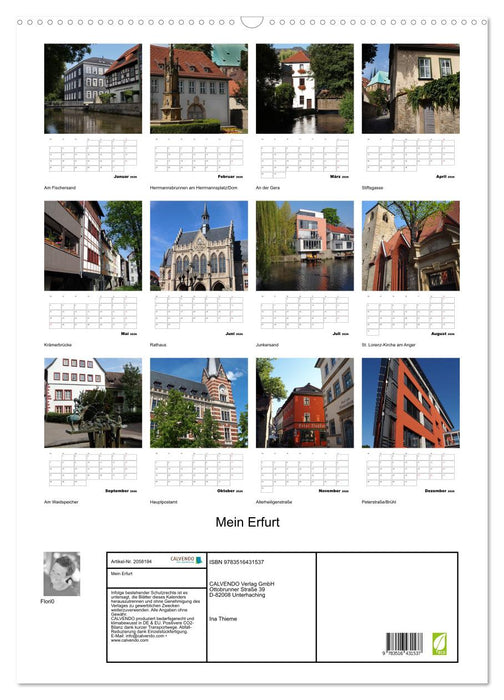Click the 'März' month label
Image resolution: width=504 pixels, height=700 pixels.
(335, 177)
